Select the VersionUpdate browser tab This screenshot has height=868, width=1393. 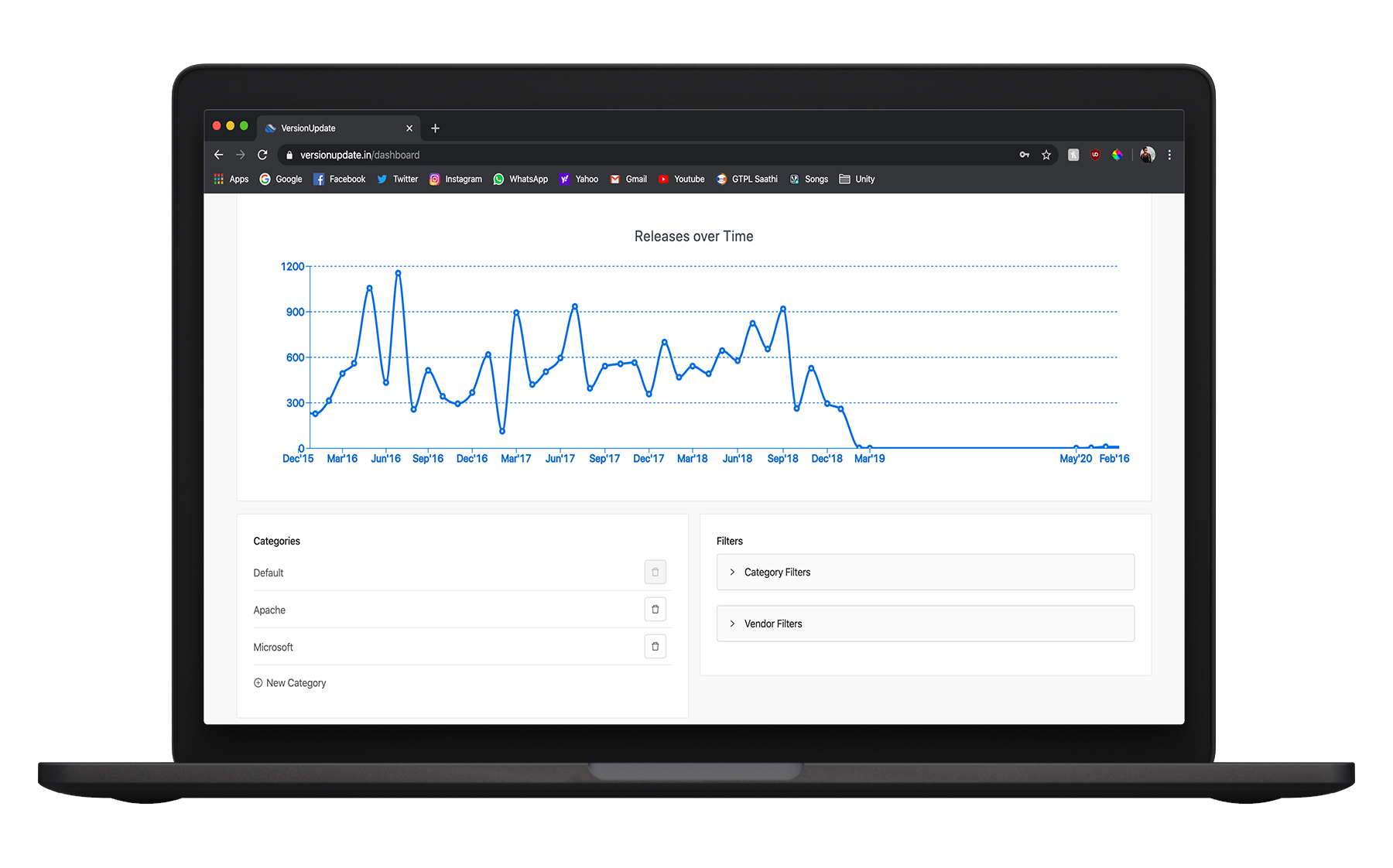pyautogui.click(x=333, y=128)
